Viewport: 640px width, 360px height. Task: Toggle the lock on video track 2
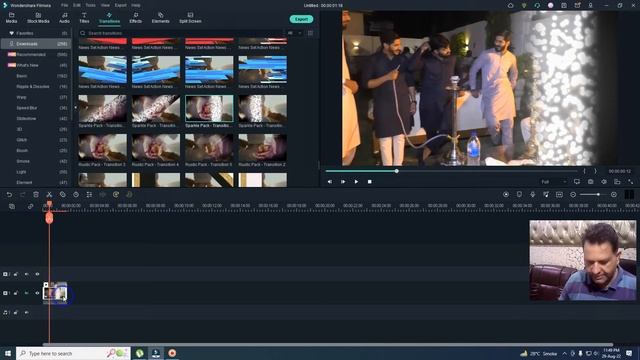[x=16, y=274]
